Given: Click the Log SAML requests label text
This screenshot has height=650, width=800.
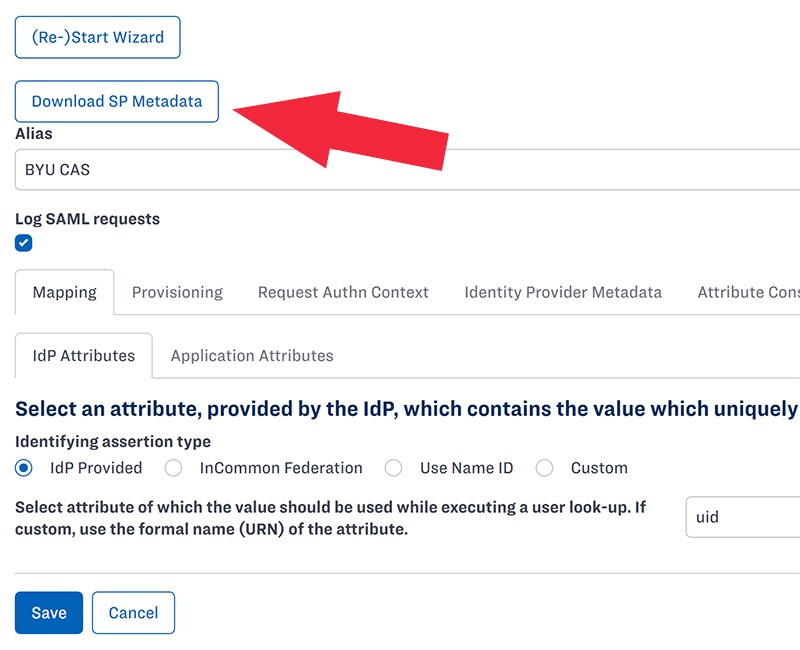Looking at the screenshot, I should click(87, 219).
